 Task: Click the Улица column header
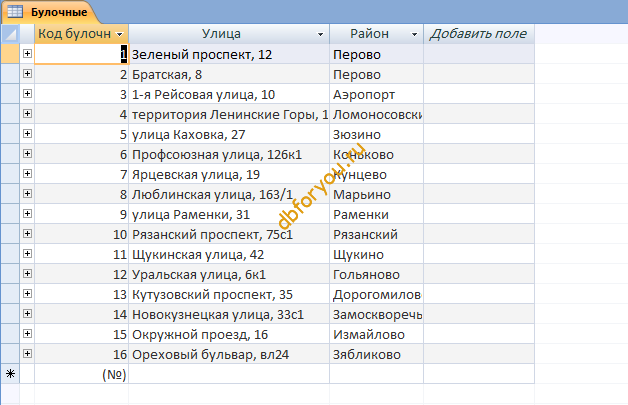click(x=229, y=34)
